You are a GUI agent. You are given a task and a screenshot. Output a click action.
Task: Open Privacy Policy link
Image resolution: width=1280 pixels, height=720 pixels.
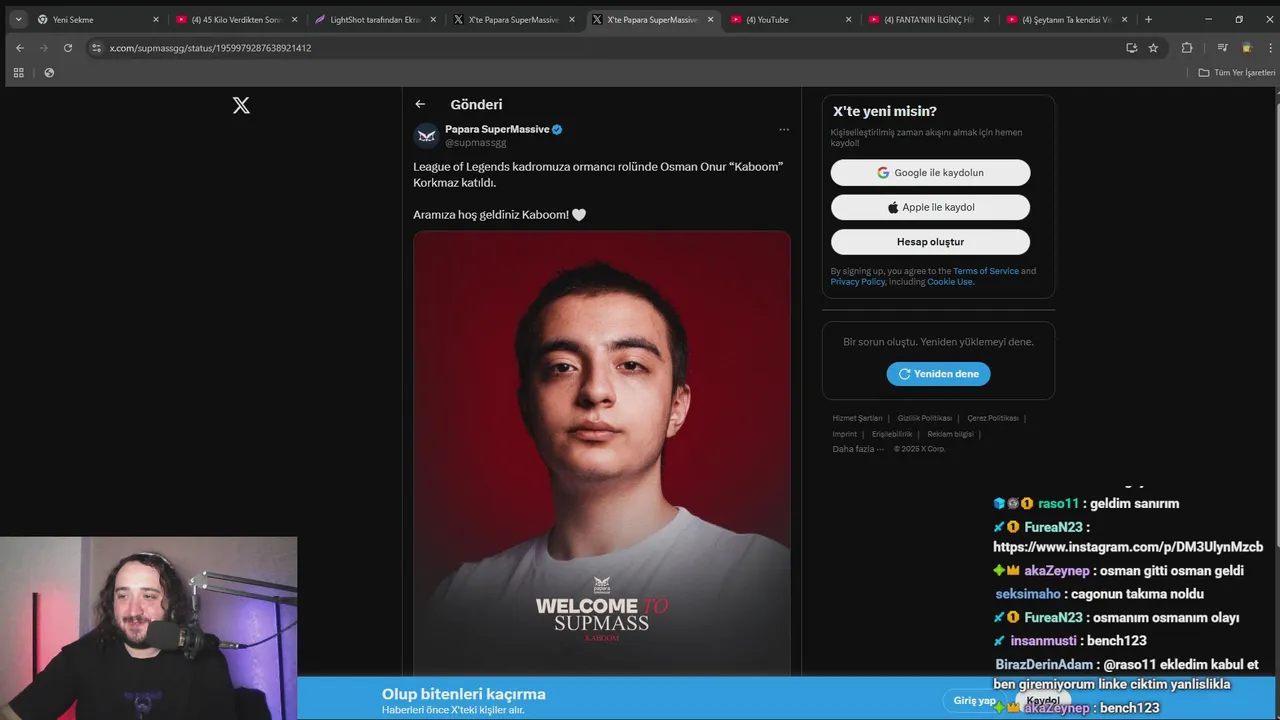click(x=858, y=282)
